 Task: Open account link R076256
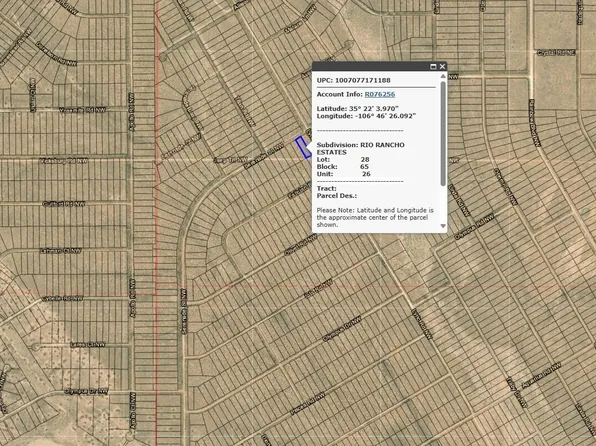click(x=380, y=94)
